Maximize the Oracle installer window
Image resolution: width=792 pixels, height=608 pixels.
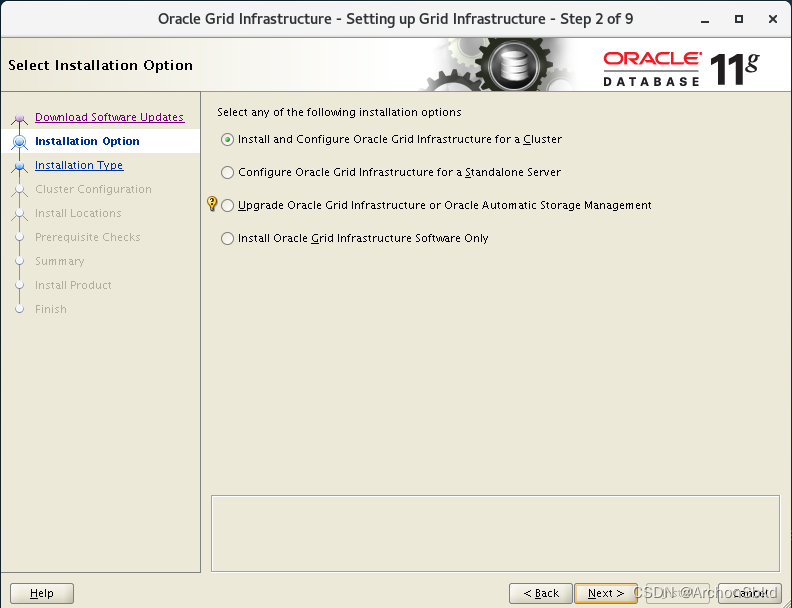click(738, 19)
